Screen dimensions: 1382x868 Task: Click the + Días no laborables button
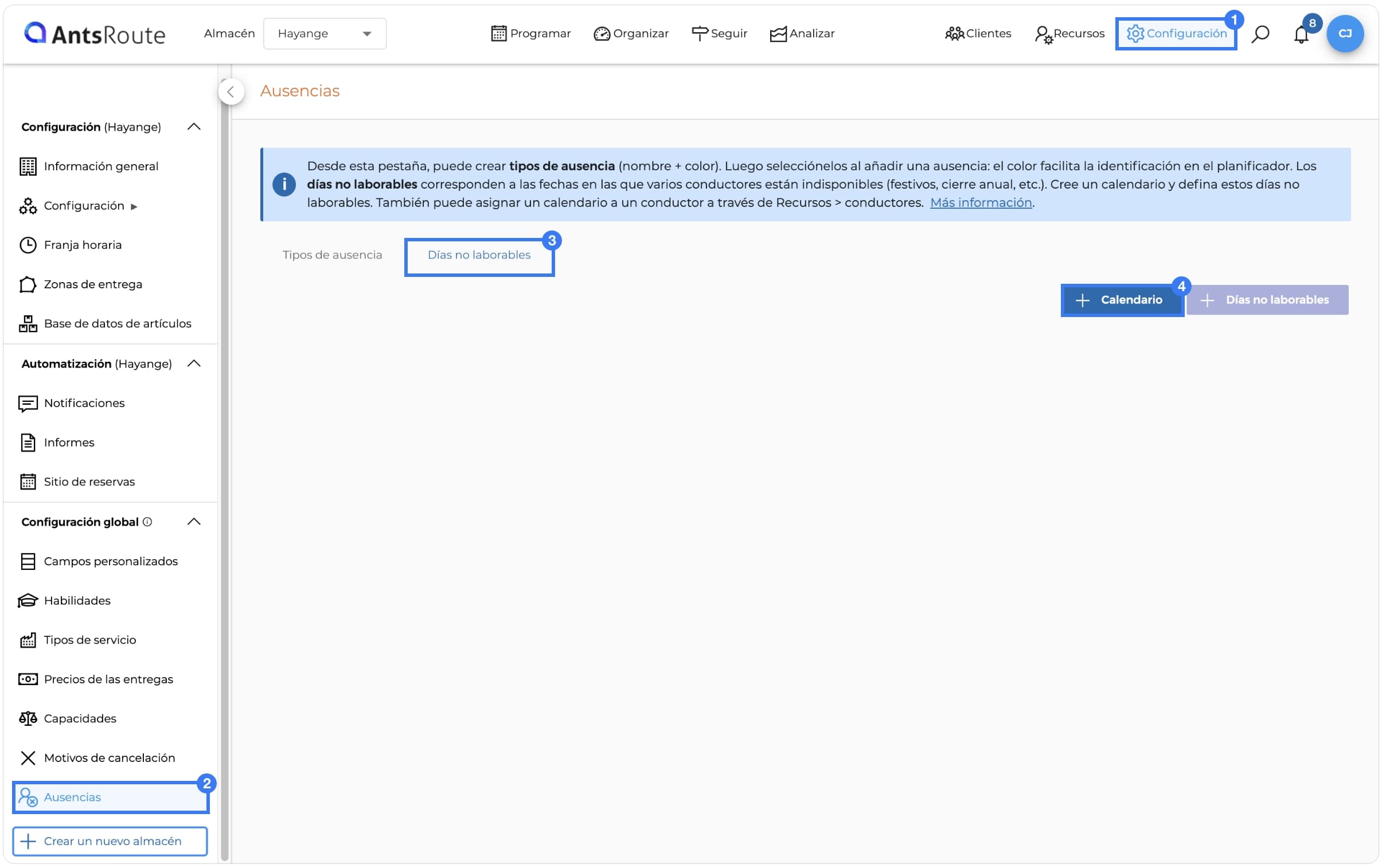click(1267, 300)
